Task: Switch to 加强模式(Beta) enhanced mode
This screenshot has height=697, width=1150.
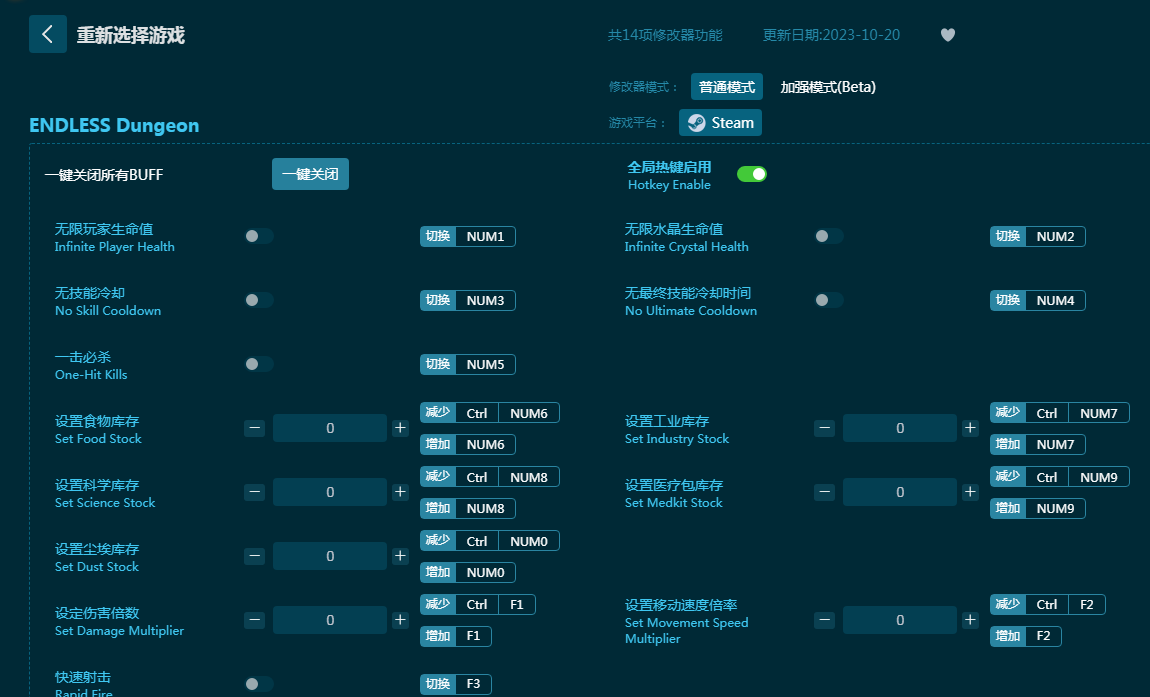Action: point(828,87)
